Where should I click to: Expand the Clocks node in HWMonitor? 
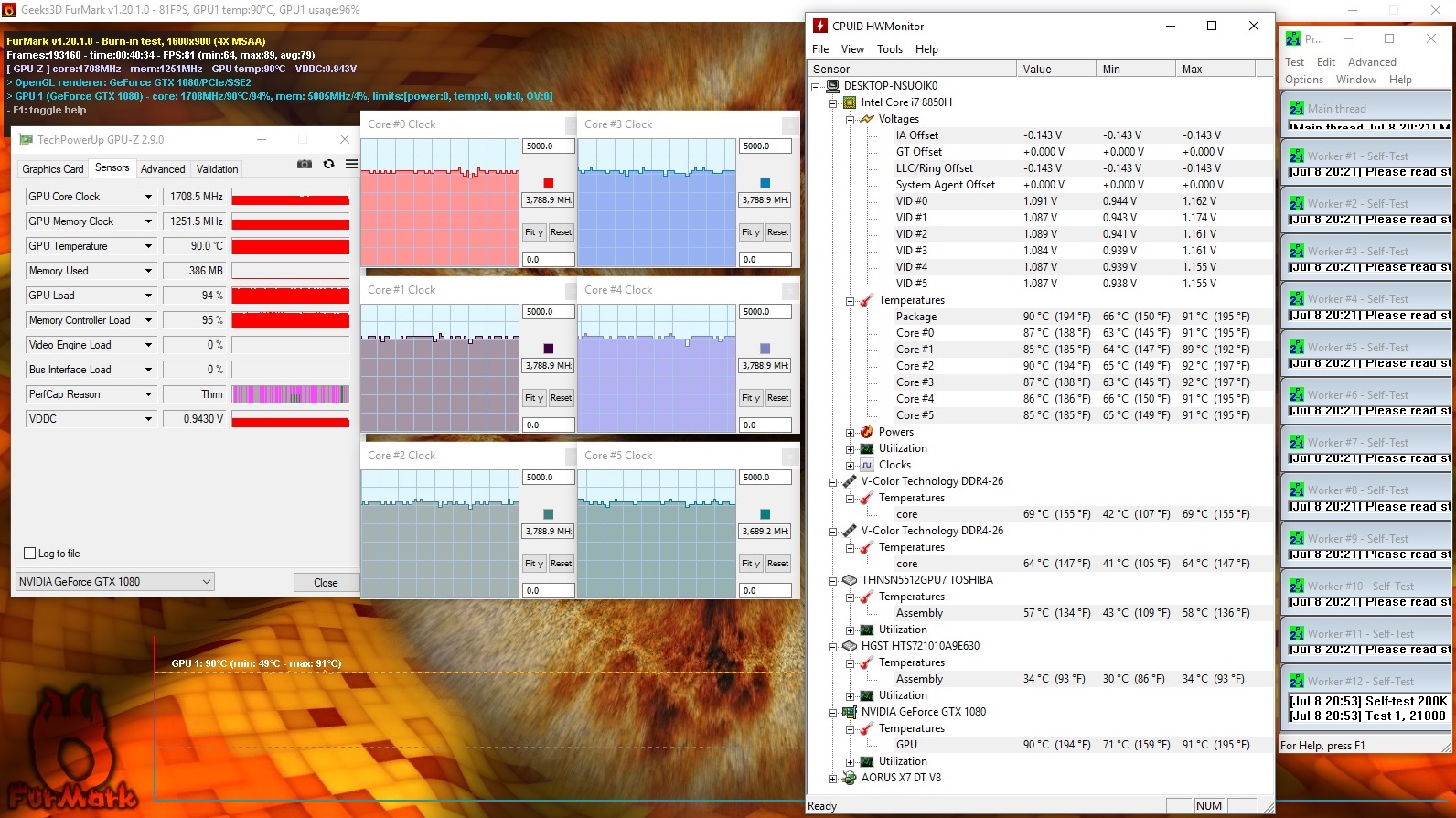[x=850, y=466]
